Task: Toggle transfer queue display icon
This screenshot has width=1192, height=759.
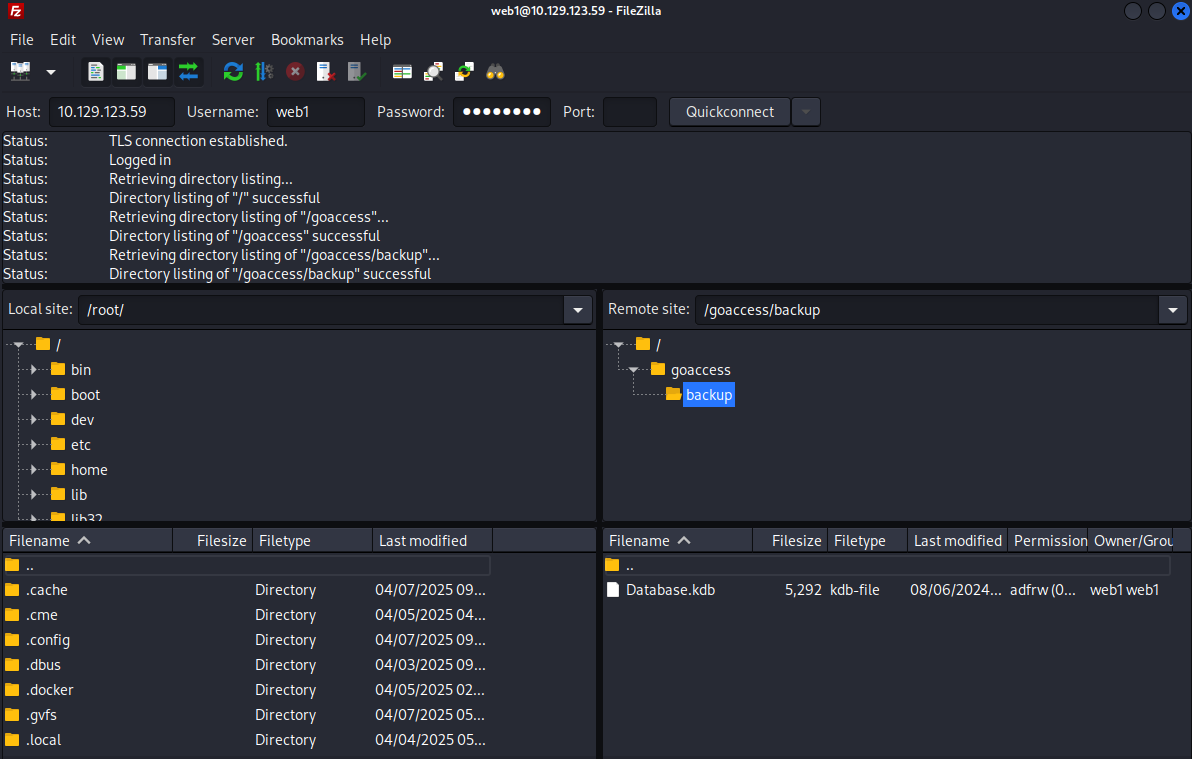Action: 189,71
